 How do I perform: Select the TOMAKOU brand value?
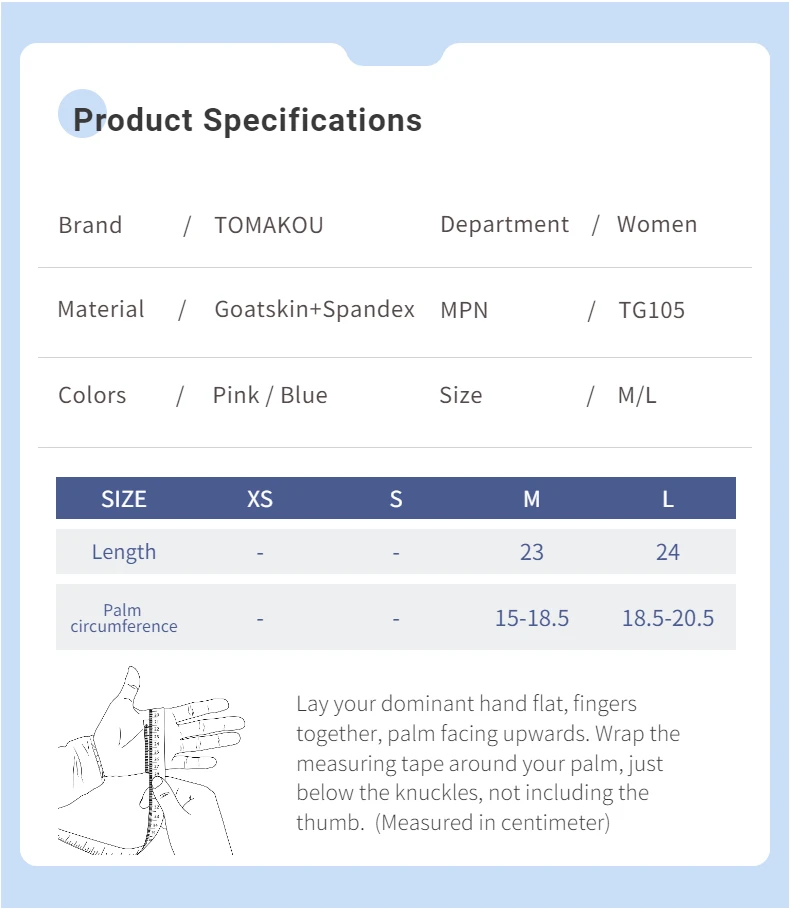[269, 225]
